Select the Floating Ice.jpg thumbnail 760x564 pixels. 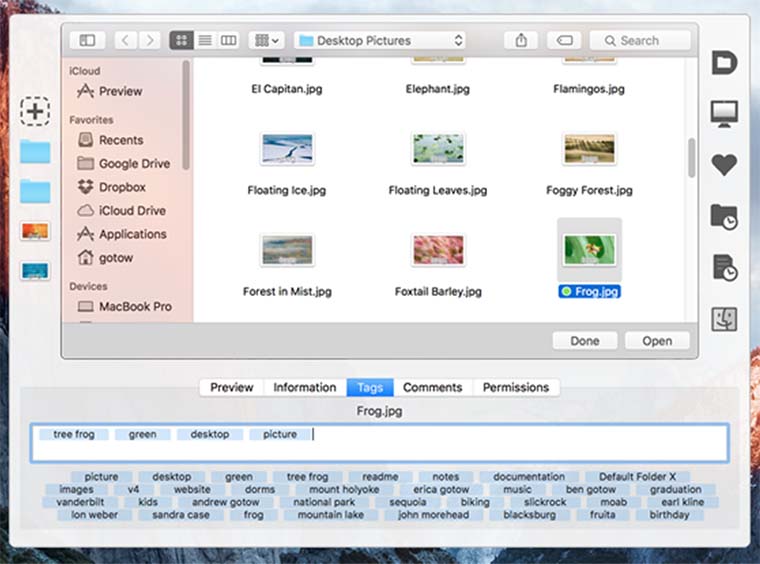pyautogui.click(x=287, y=149)
